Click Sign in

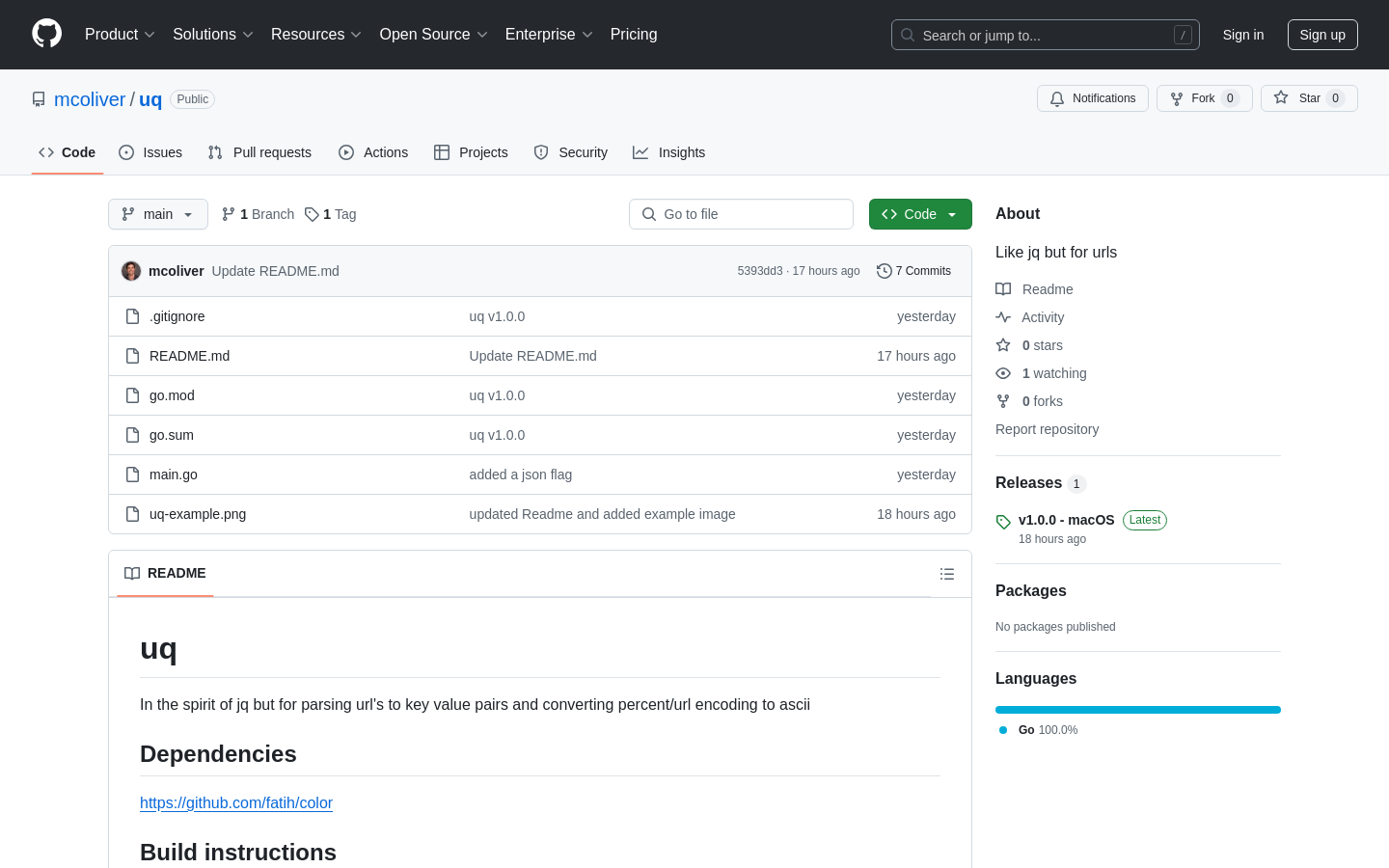(x=1243, y=35)
